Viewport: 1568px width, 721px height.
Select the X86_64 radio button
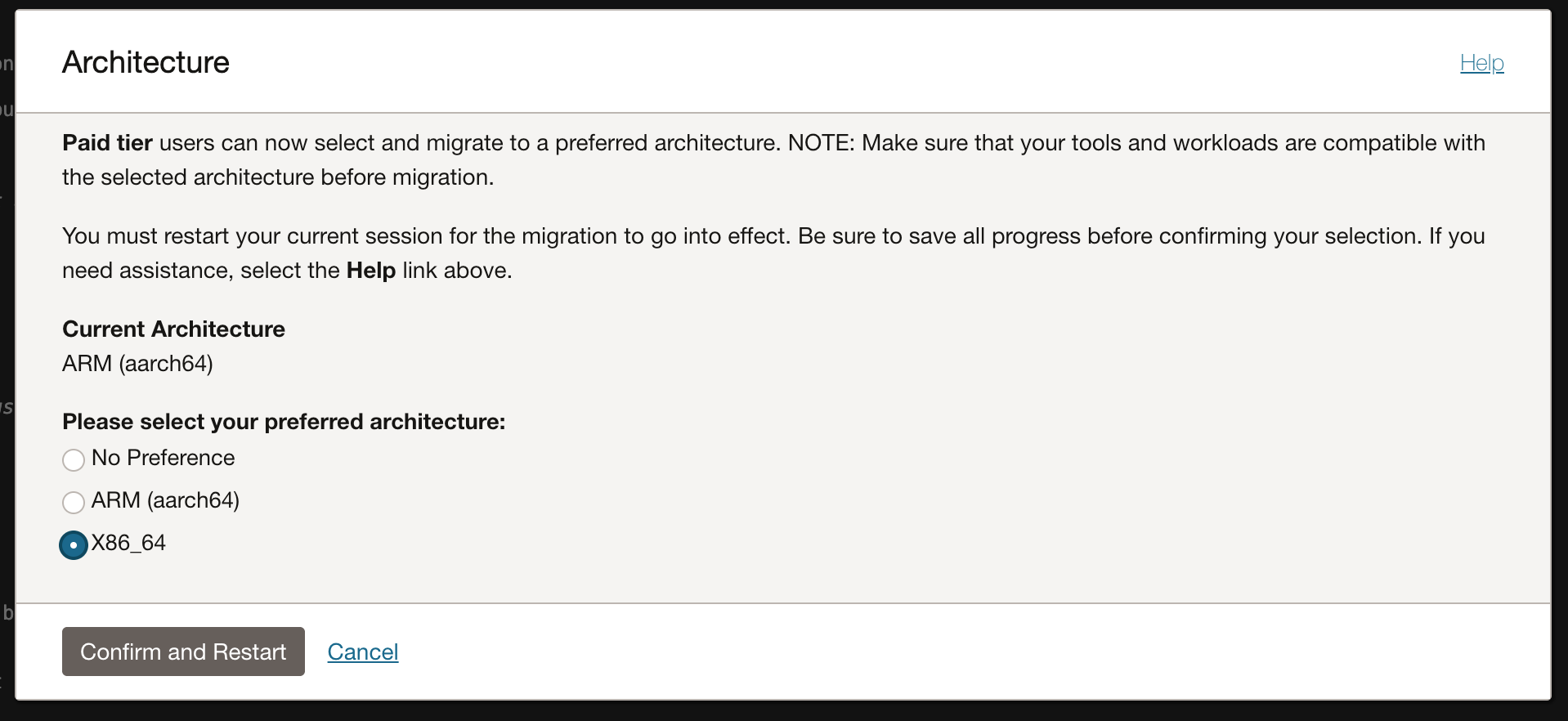pos(74,544)
